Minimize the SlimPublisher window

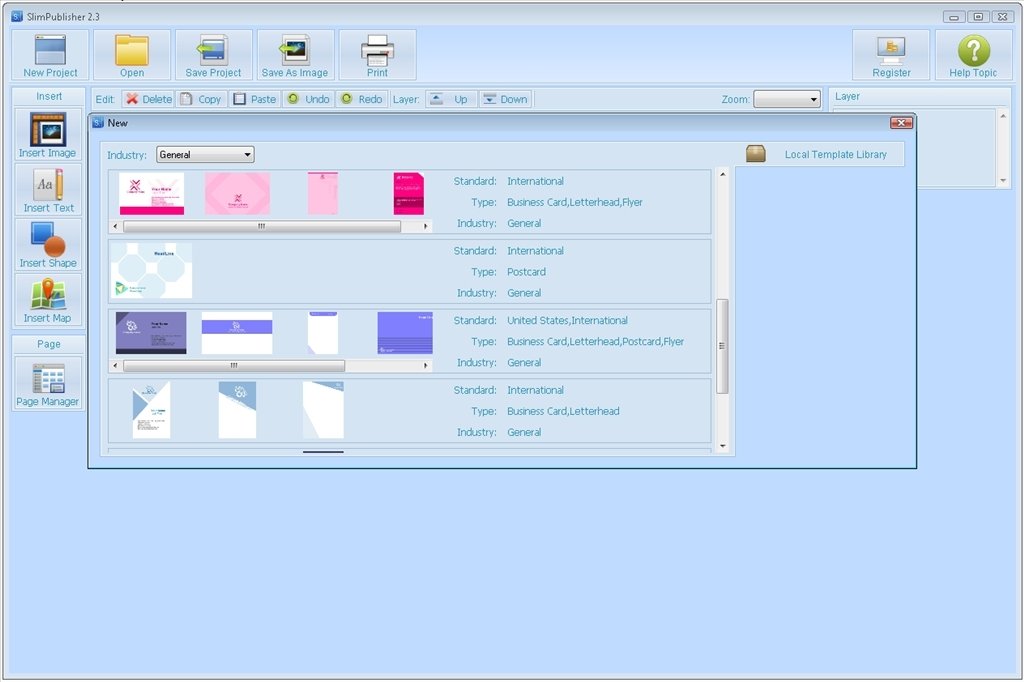[x=954, y=16]
